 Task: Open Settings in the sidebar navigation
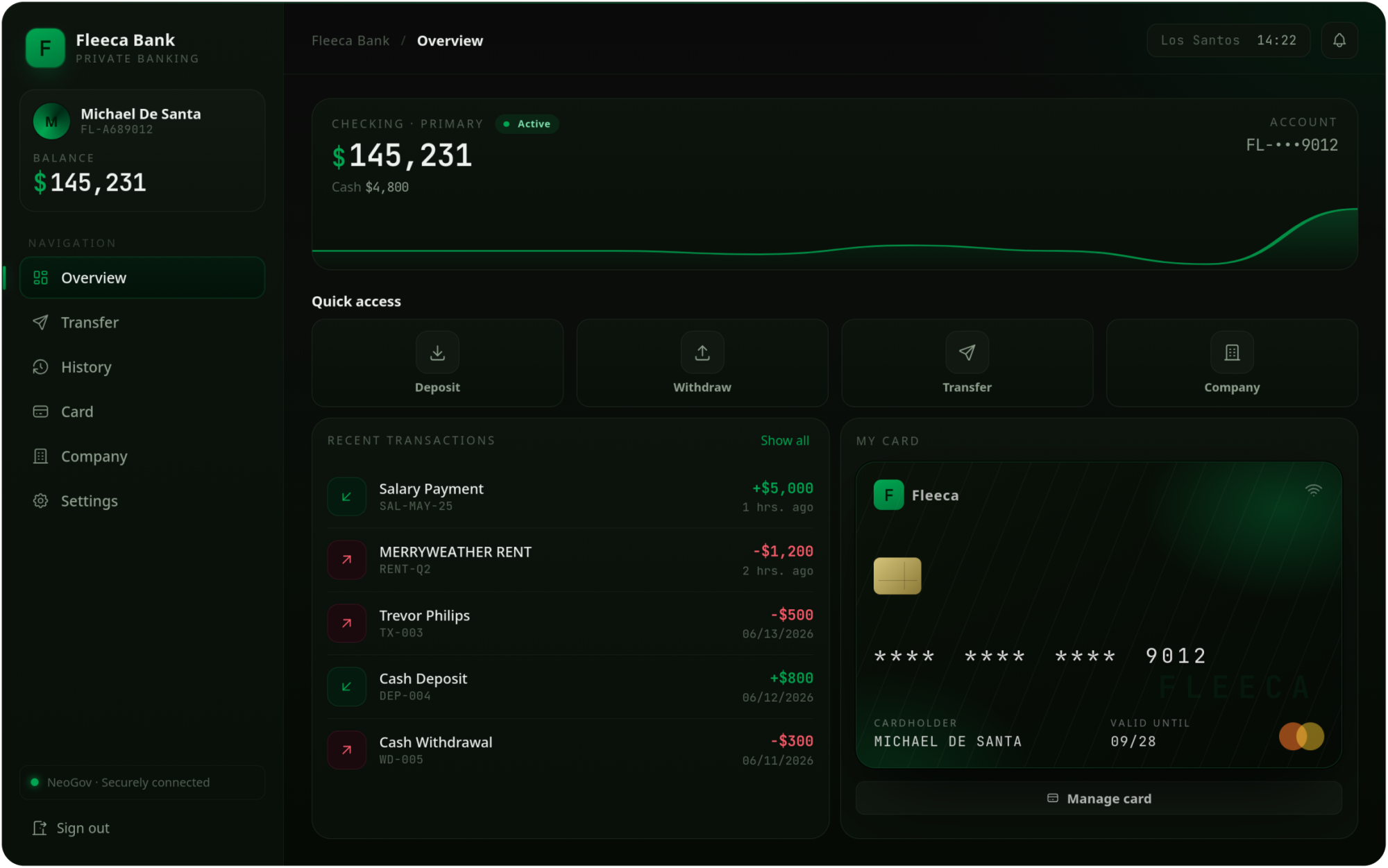pos(142,500)
